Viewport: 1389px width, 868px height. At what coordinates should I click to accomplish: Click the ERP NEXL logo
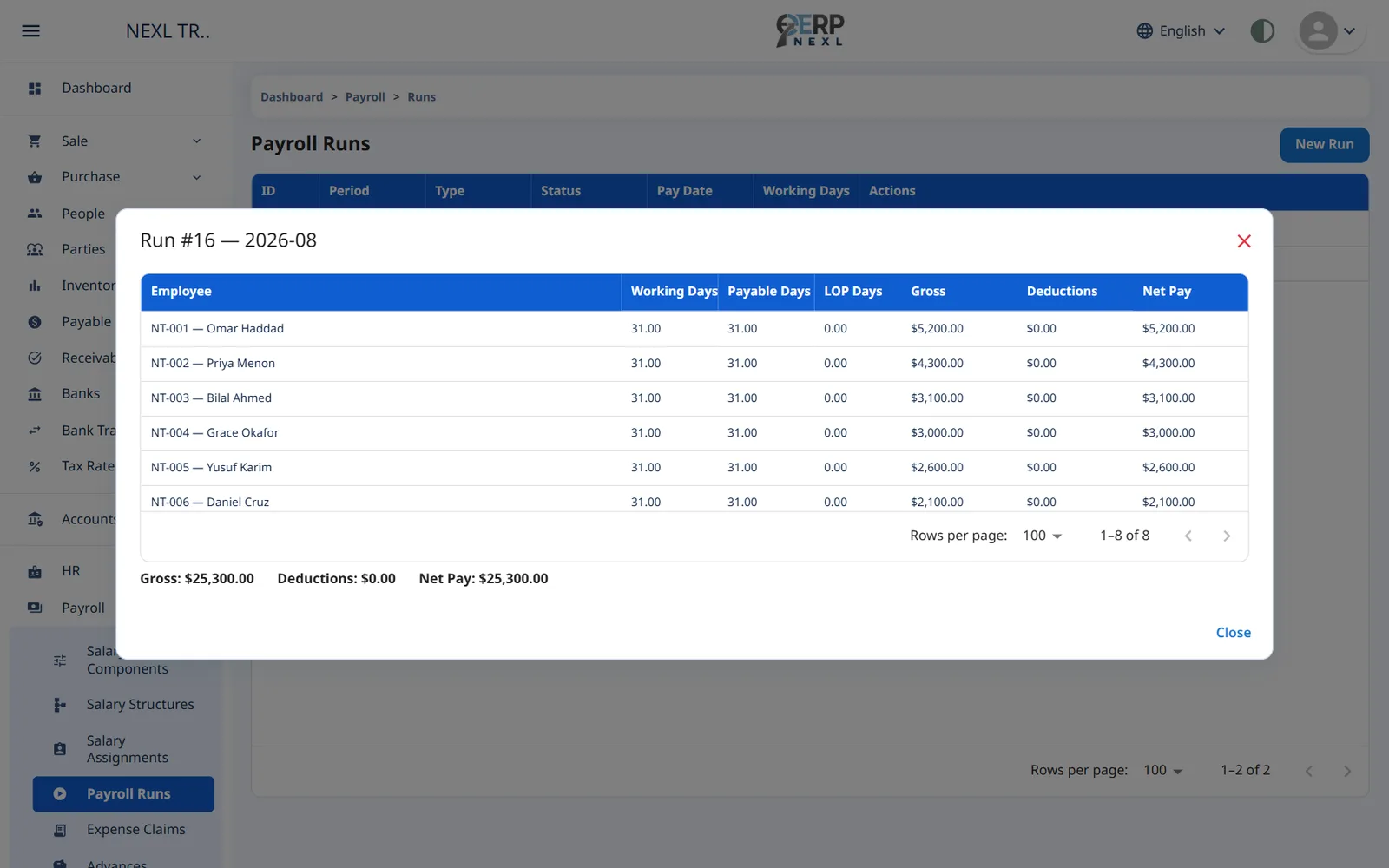(x=809, y=30)
